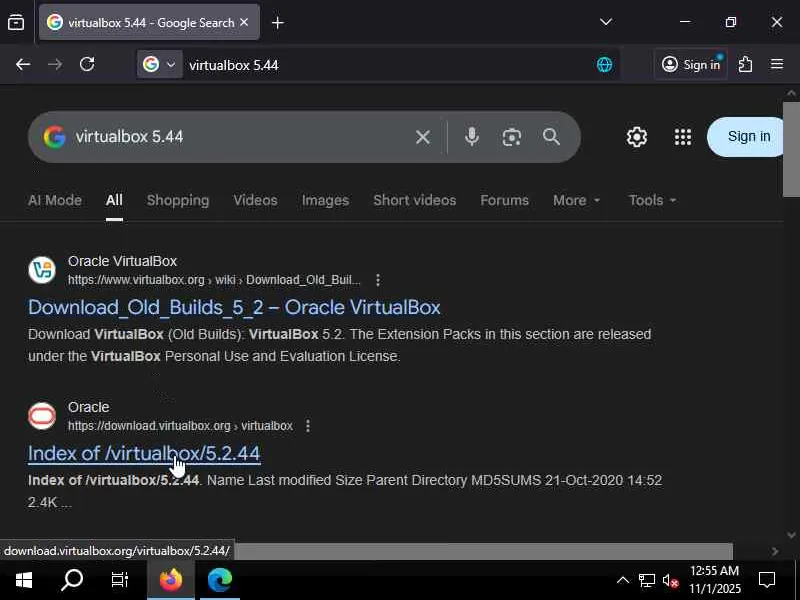This screenshot has width=800, height=600.
Task: Open the clock showing 12:55 AM
Action: click(715, 580)
